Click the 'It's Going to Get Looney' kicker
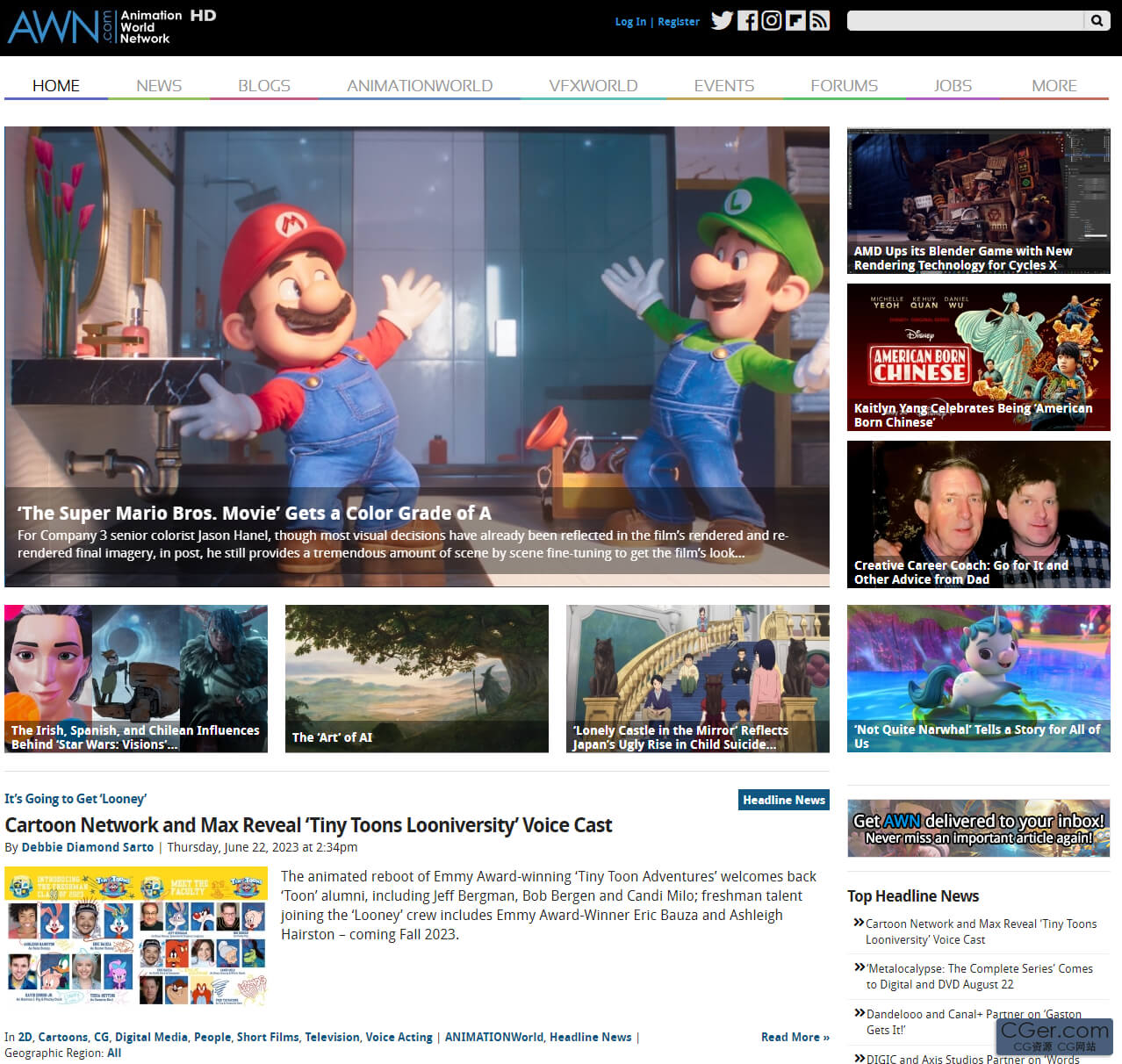 [x=76, y=799]
